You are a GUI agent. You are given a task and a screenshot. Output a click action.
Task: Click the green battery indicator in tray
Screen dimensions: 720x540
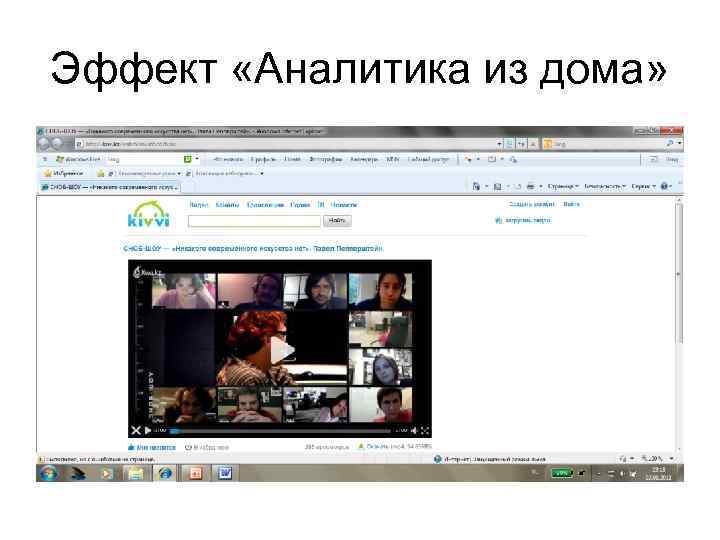pos(562,473)
